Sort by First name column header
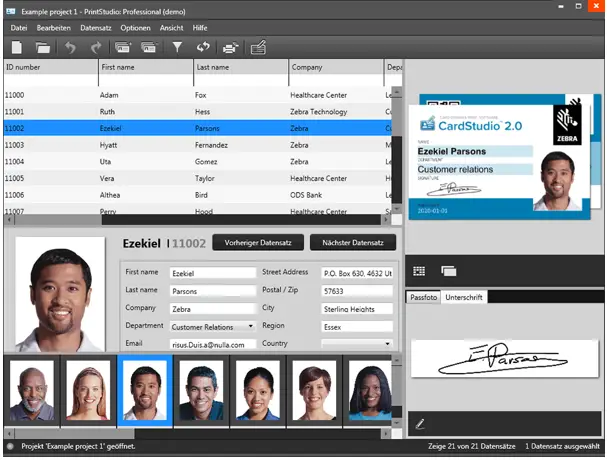607x460 pixels. pos(146,67)
